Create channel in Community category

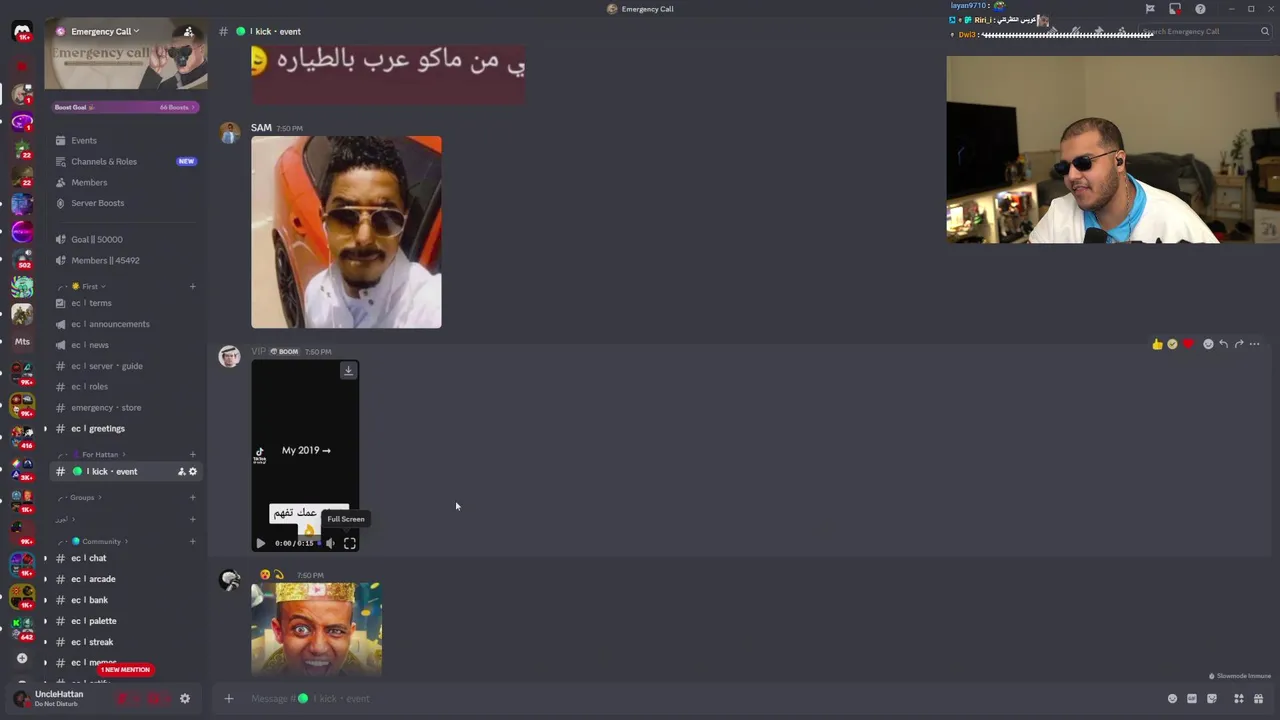pos(193,541)
